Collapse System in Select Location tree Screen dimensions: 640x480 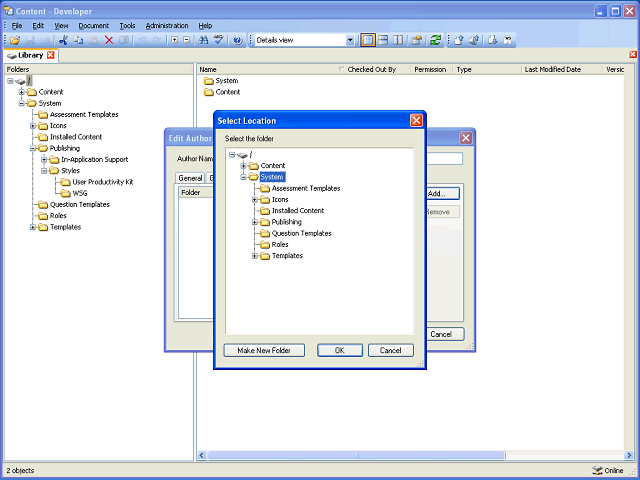(243, 177)
